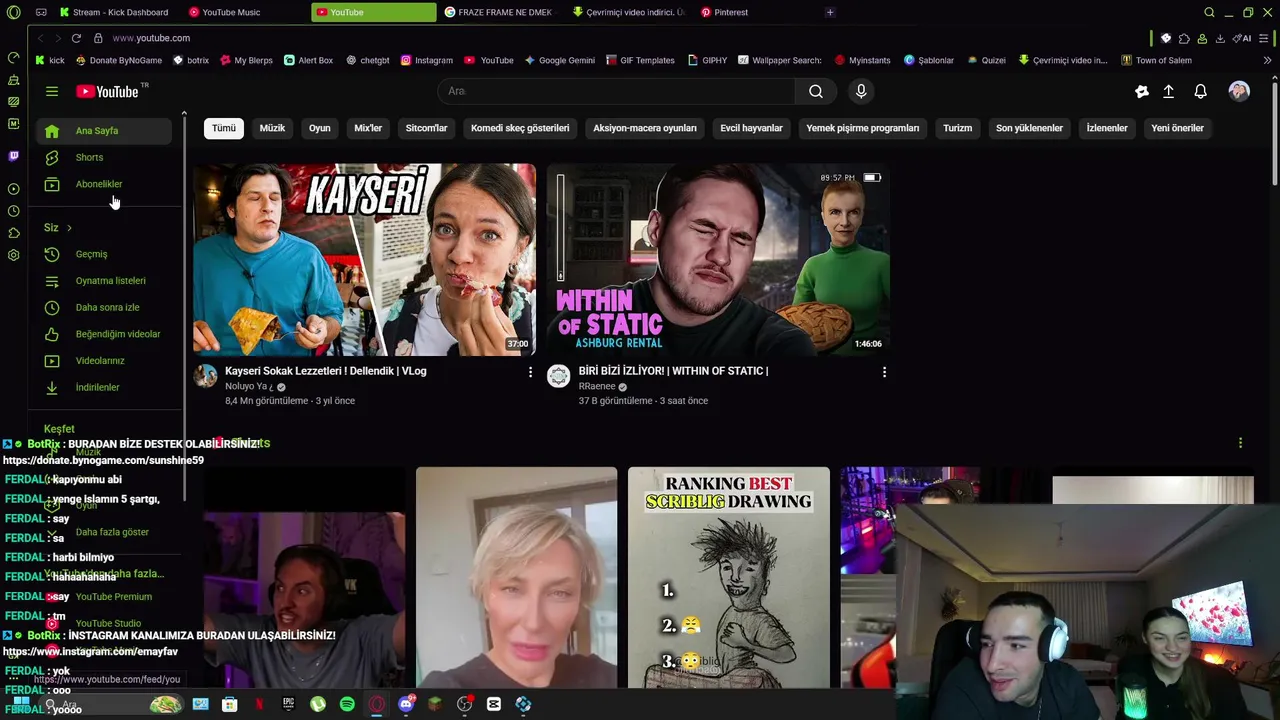This screenshot has height=720, width=1280.
Task: Reload the page in the browser toolbar
Action: [x=76, y=38]
